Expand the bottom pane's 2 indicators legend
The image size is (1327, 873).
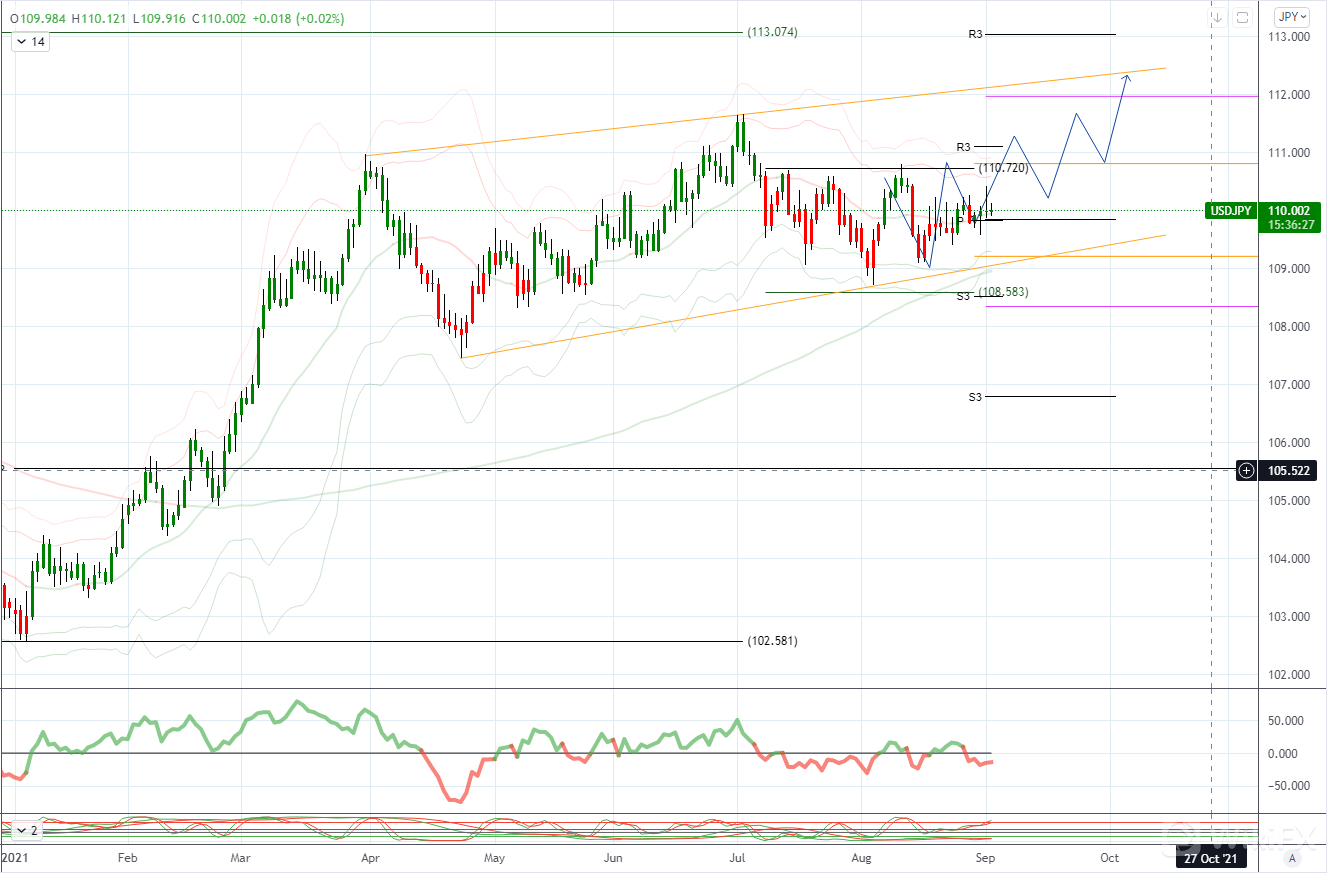tap(27, 830)
